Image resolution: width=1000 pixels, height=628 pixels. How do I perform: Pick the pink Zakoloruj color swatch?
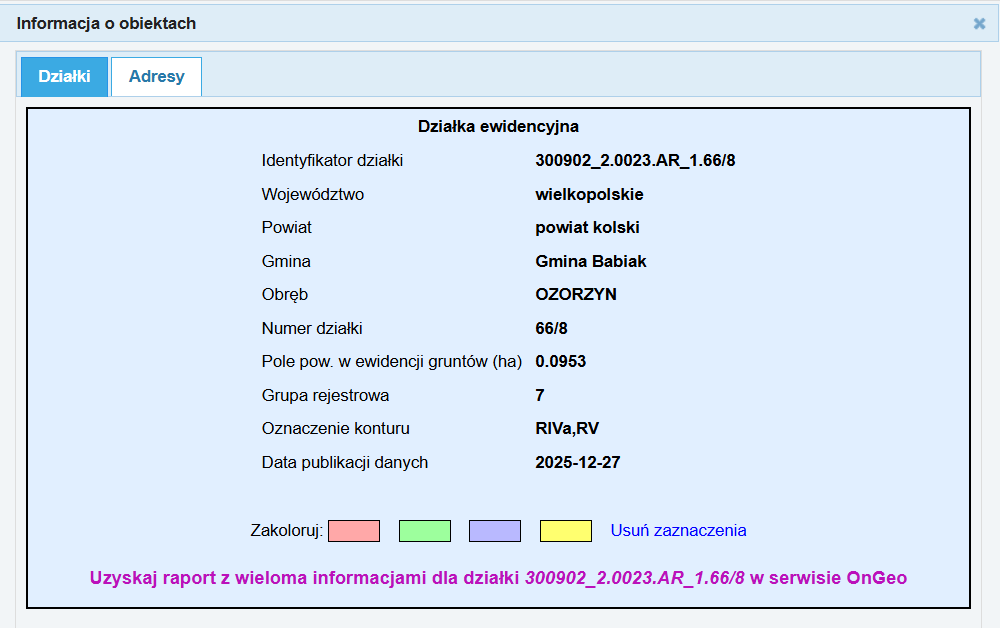pos(354,531)
